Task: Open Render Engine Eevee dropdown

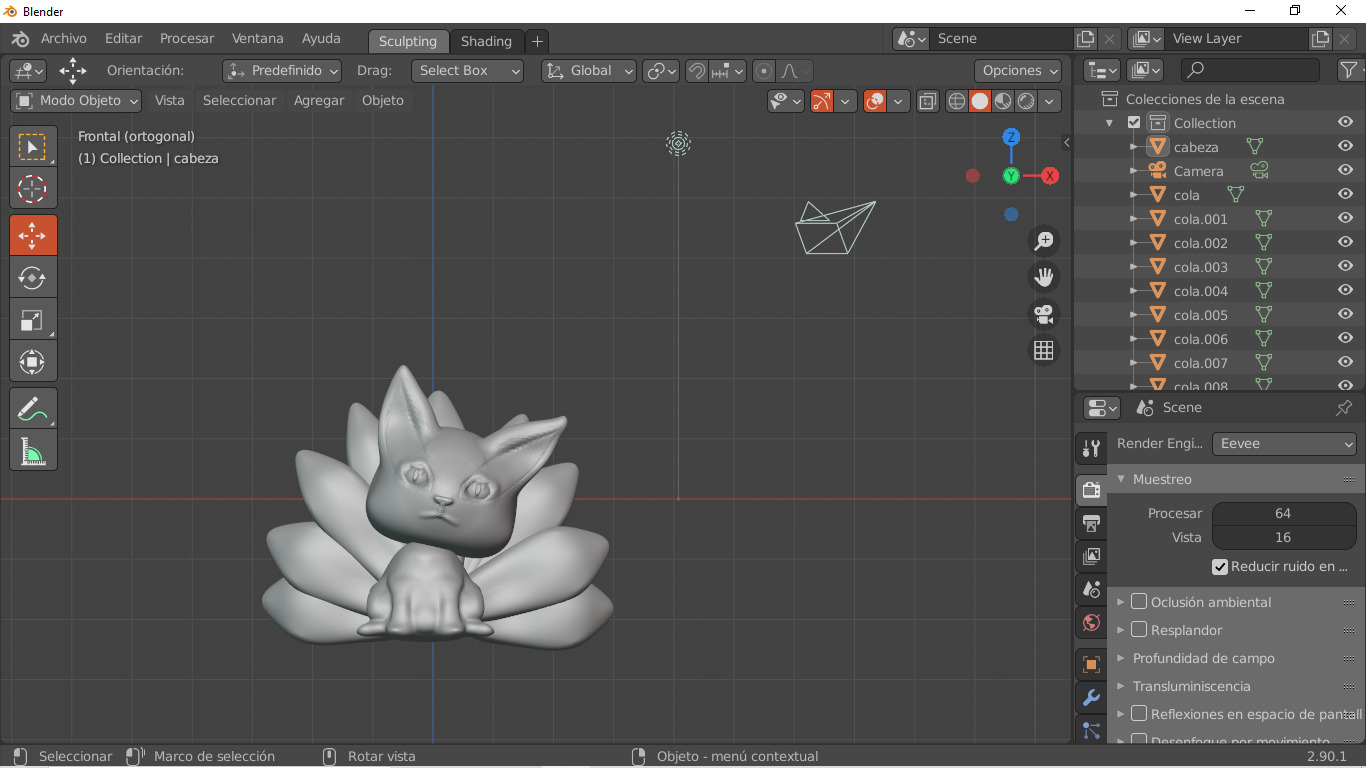Action: 1284,444
